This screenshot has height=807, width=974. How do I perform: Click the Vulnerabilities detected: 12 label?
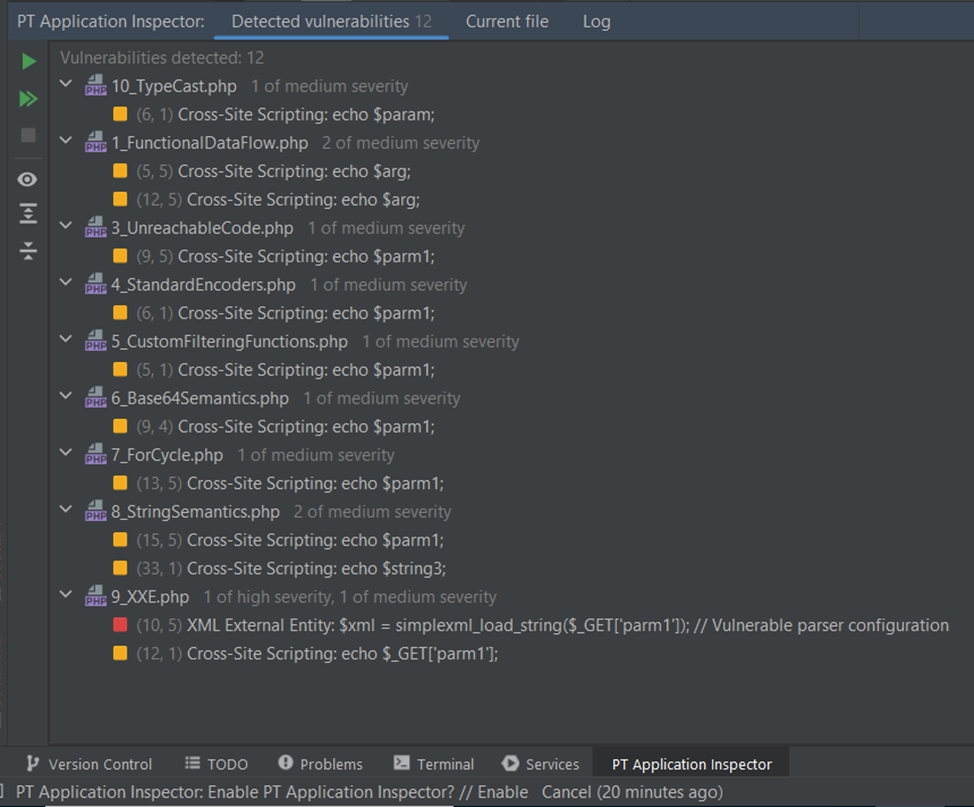tap(162, 58)
